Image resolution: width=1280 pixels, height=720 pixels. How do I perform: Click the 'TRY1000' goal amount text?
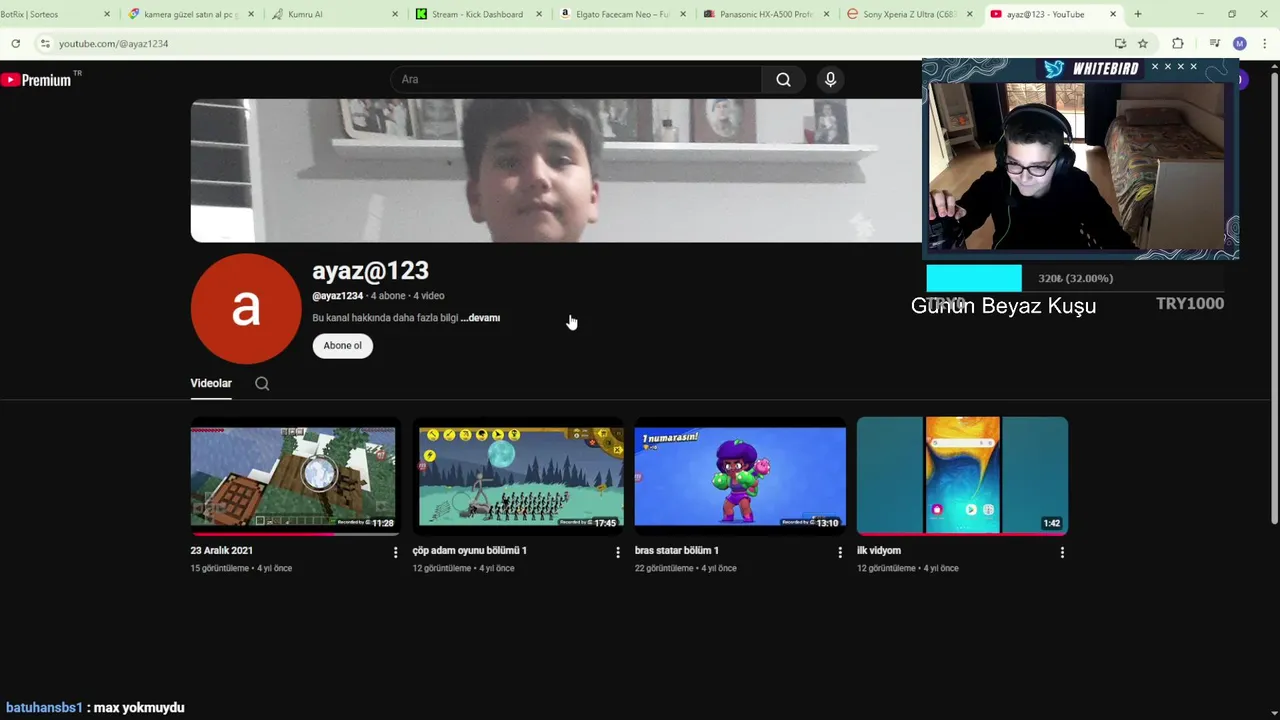click(x=1190, y=304)
